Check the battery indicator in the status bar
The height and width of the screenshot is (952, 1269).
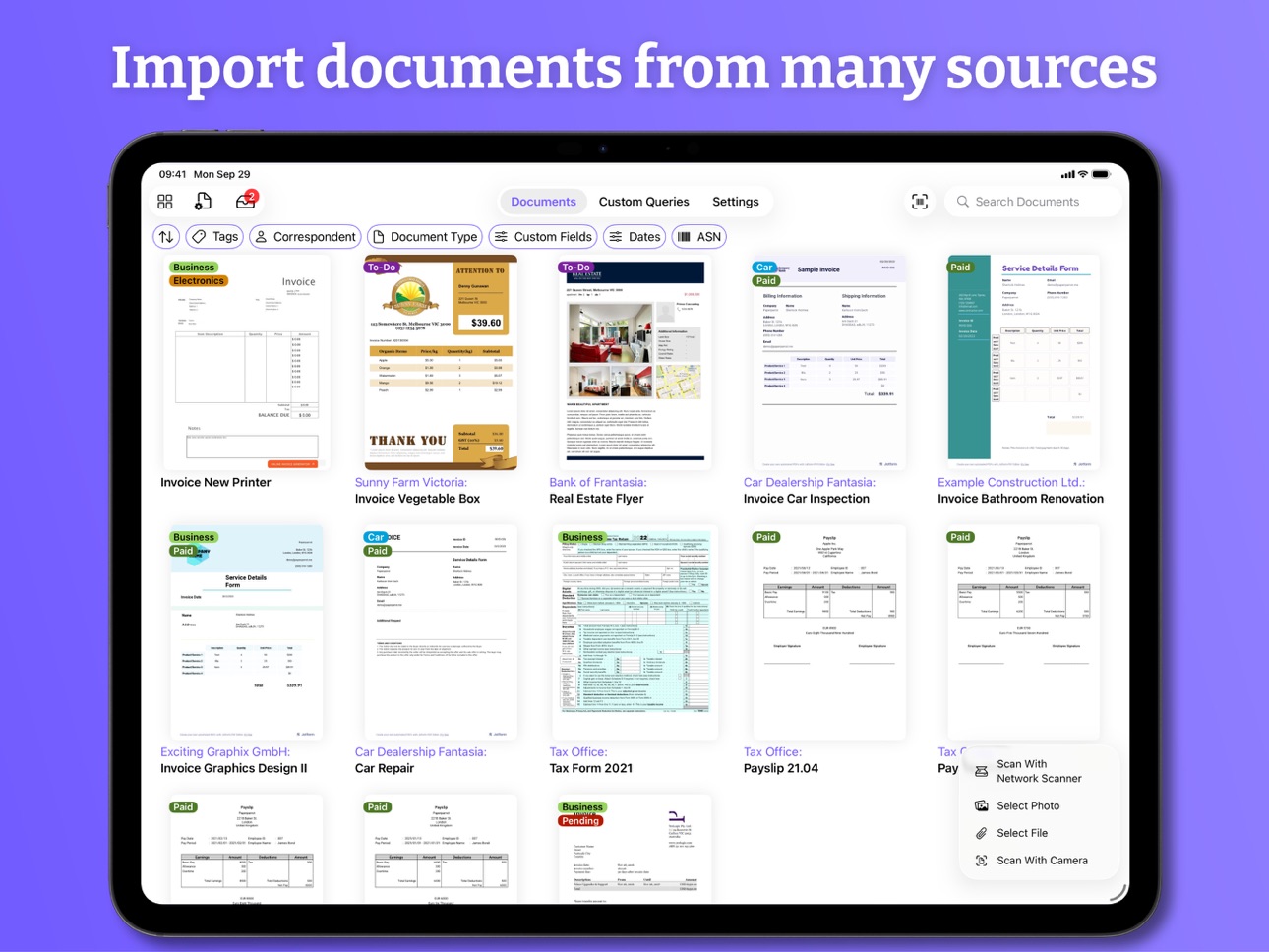coord(1102,174)
